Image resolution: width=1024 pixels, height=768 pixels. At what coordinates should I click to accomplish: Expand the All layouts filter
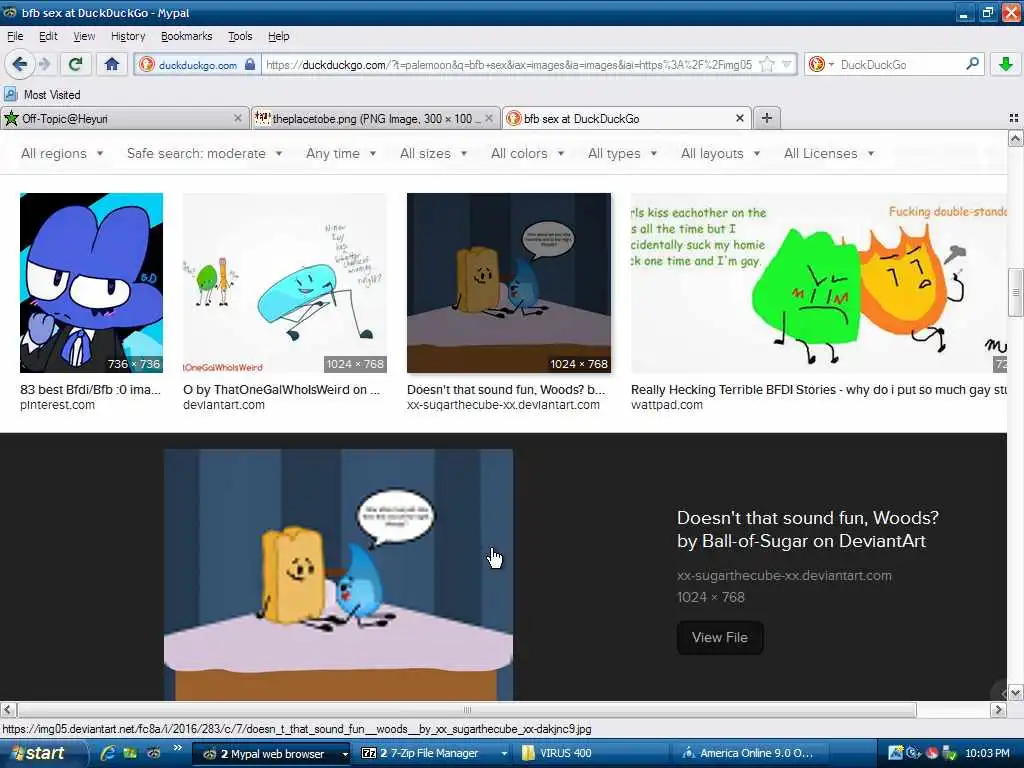click(720, 153)
